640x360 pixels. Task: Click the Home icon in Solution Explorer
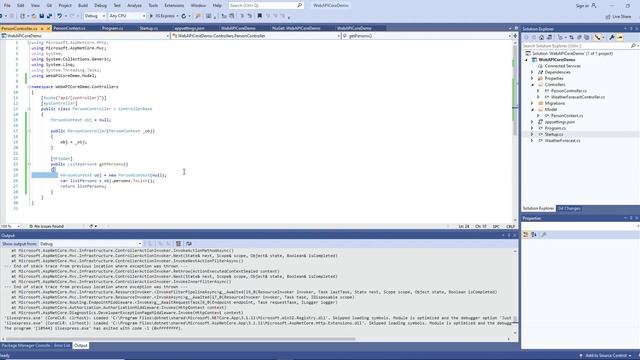pyautogui.click(x=541, y=37)
